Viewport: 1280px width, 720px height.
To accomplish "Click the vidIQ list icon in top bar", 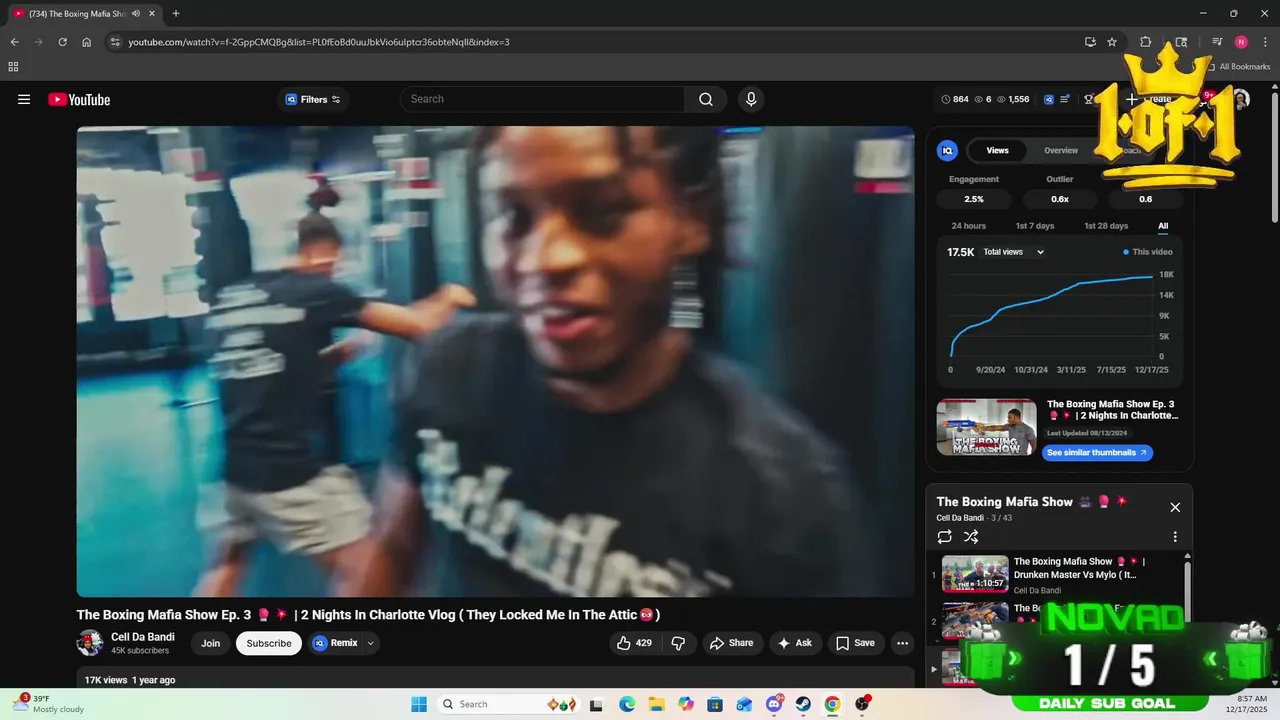I will click(x=1066, y=99).
